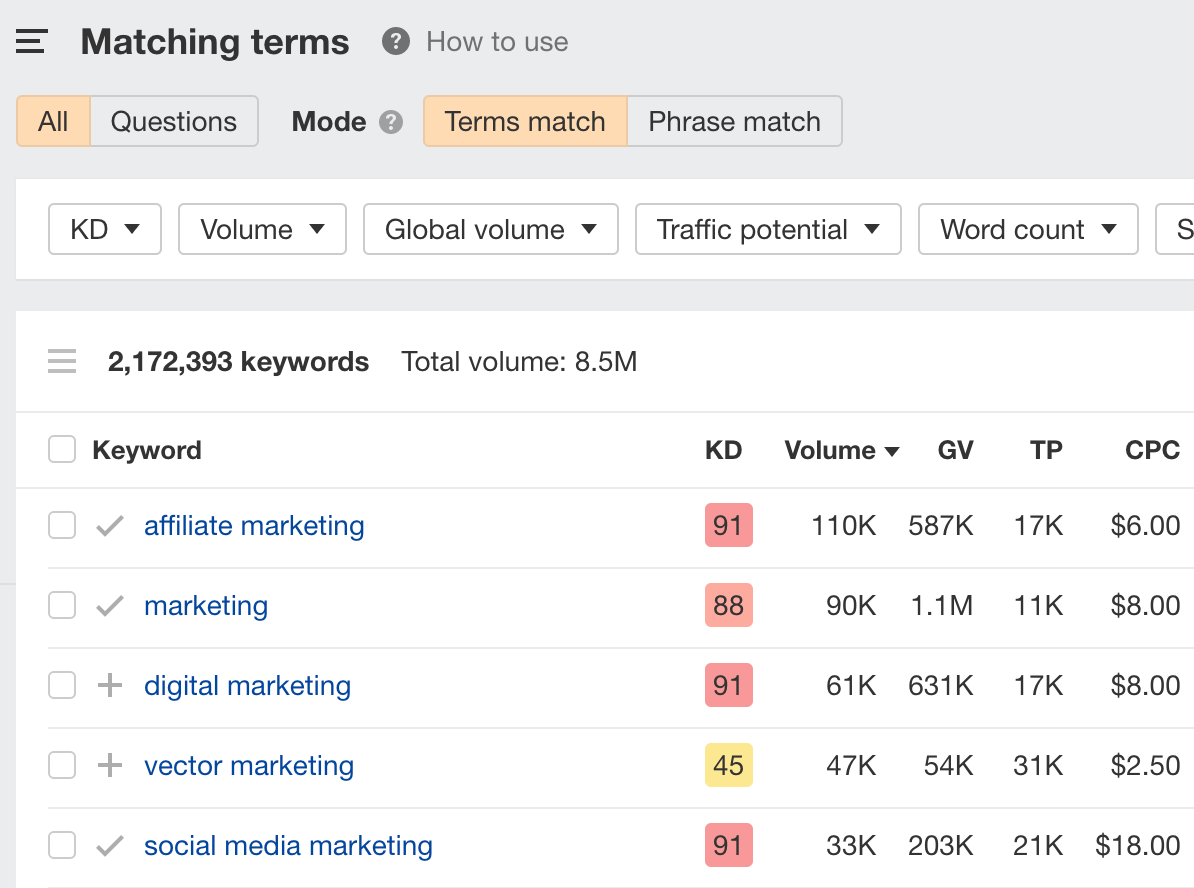Click the yellow KD 45 difficulty badge

click(x=728, y=765)
